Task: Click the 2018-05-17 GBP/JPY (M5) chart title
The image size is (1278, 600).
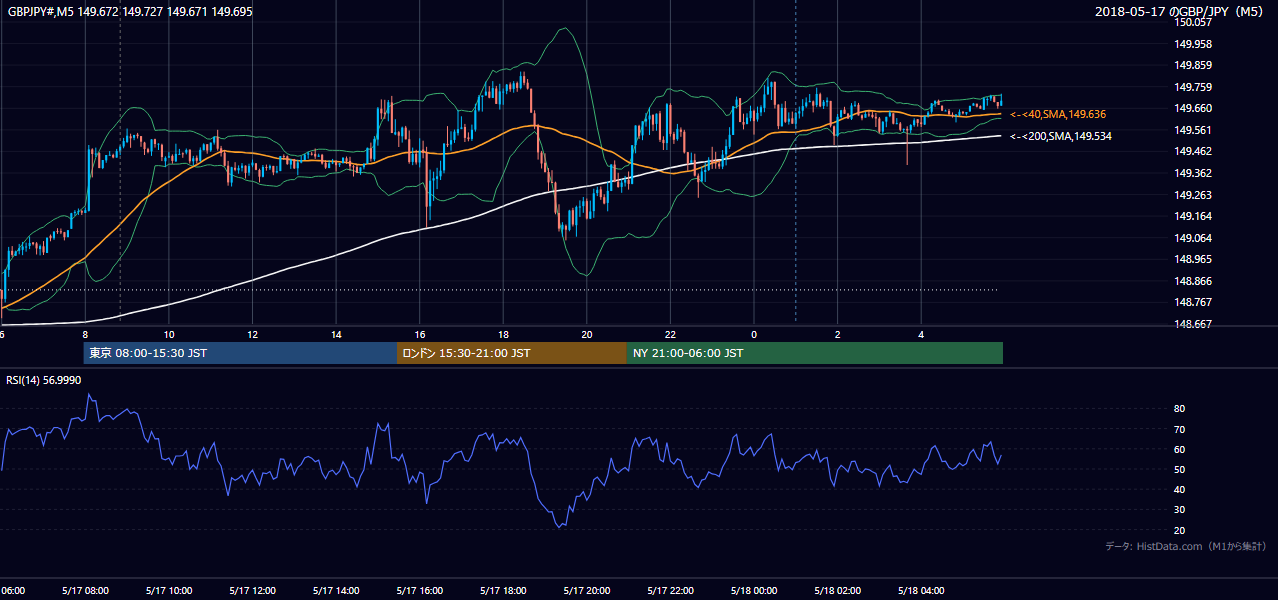Action: click(x=1180, y=11)
